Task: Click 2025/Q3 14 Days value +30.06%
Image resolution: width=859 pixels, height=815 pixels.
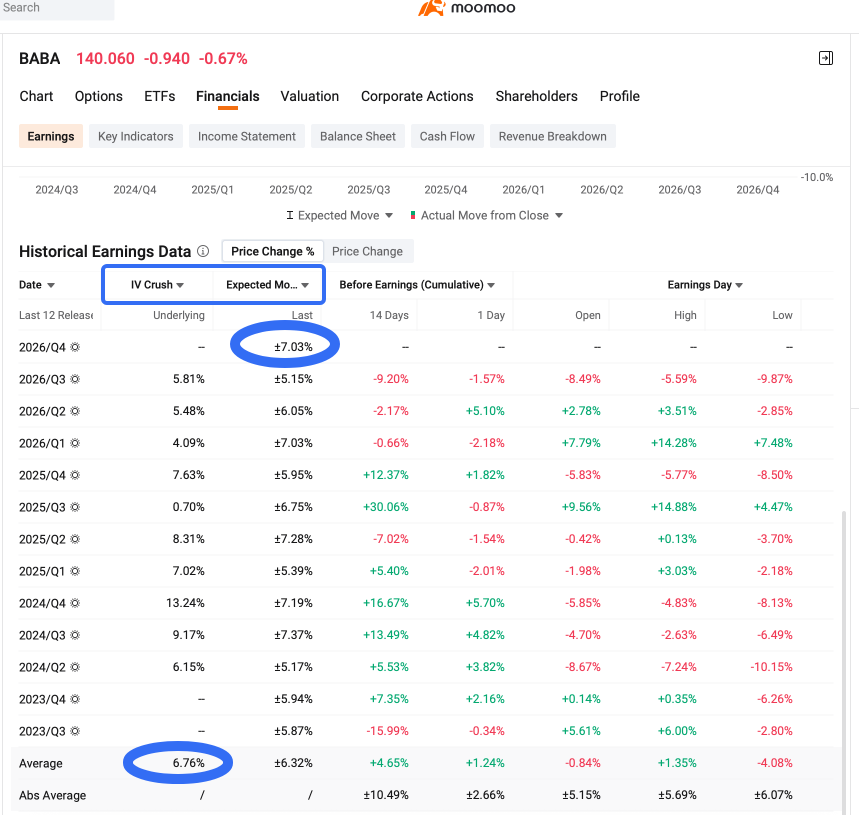Action: [386, 507]
